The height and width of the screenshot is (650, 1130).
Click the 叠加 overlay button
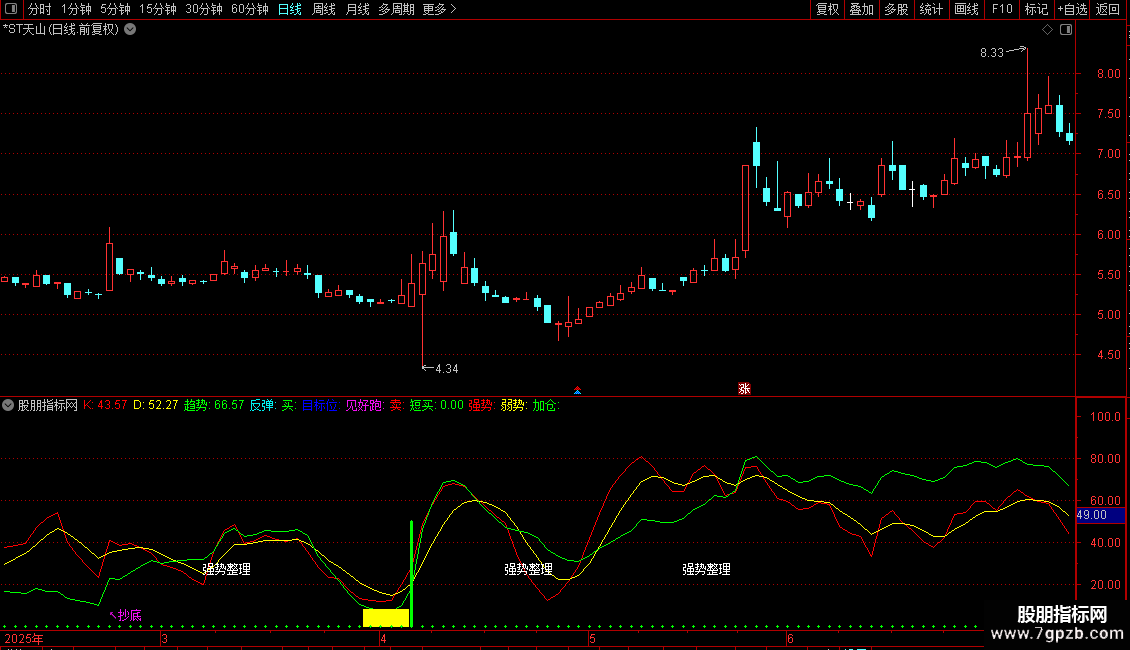point(861,9)
